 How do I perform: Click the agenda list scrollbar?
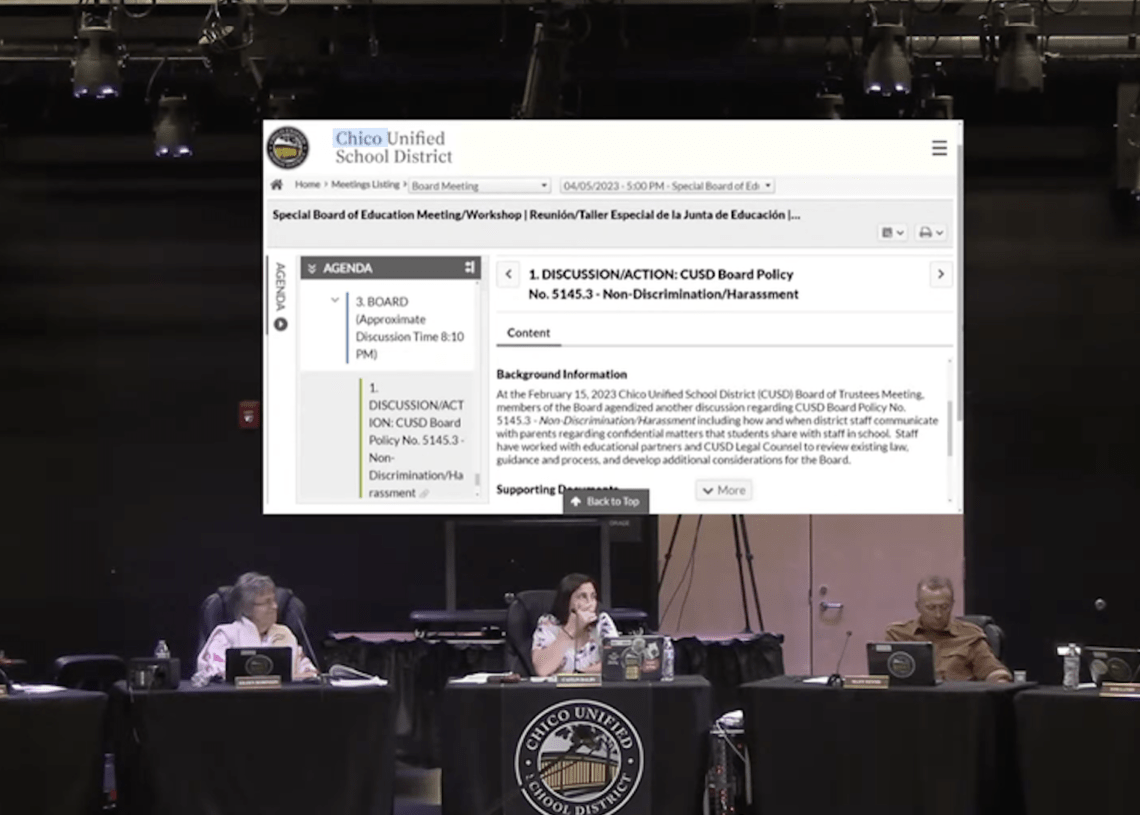pyautogui.click(x=477, y=479)
